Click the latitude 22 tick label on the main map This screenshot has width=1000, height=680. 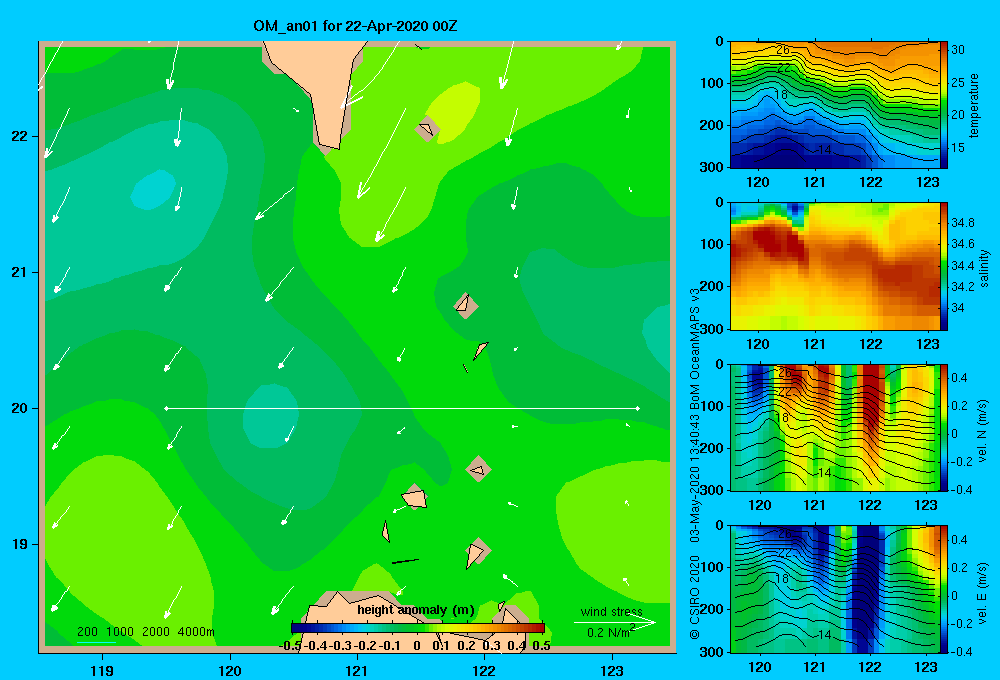(x=19, y=137)
